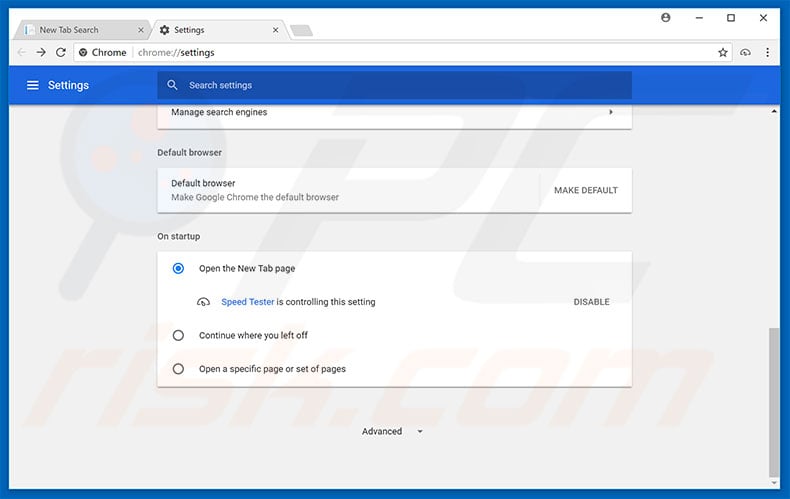Screen dimensions: 790x499
Task: Click MAKE DEFAULT button
Action: pos(586,190)
